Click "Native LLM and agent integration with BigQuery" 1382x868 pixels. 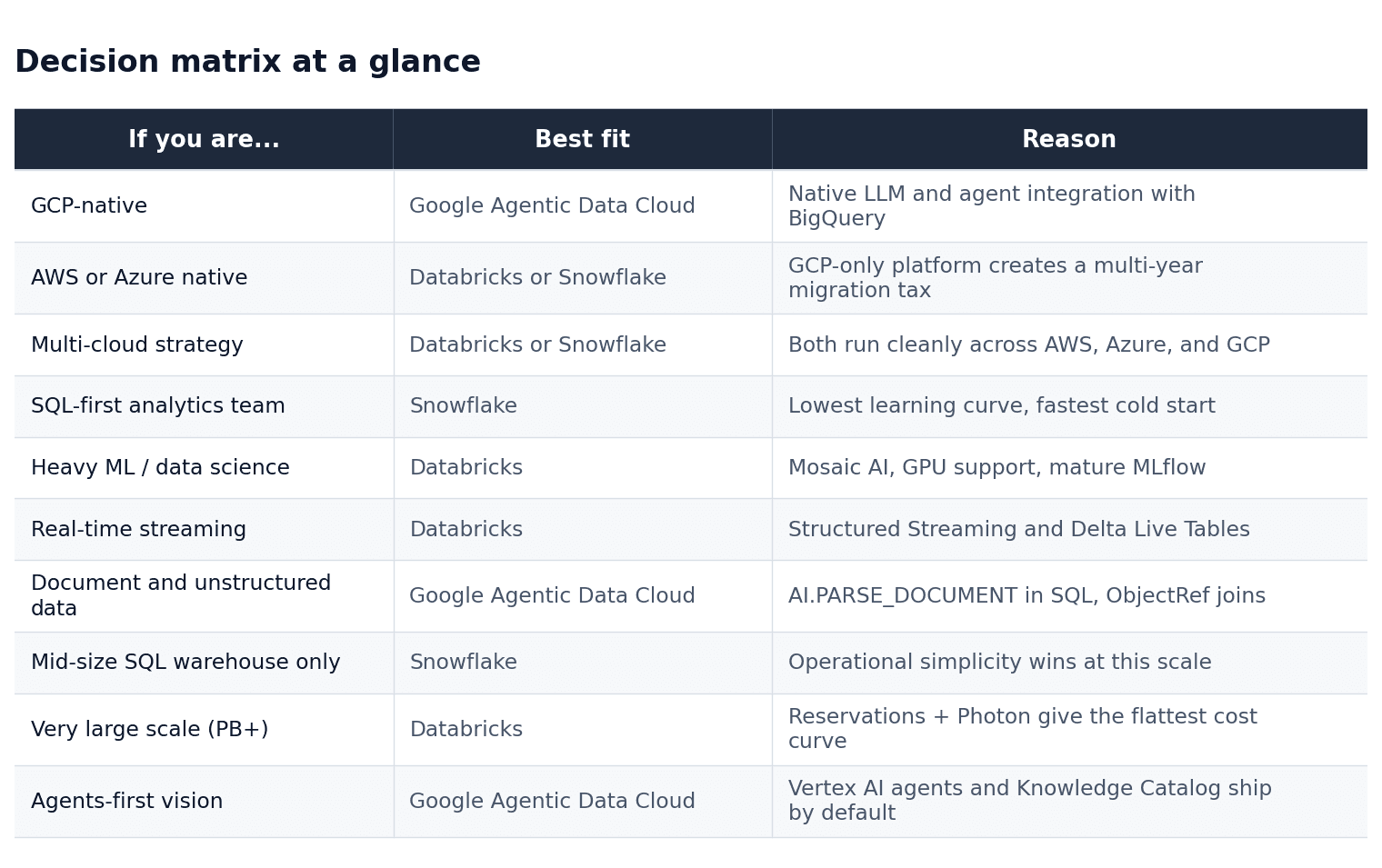991,206
